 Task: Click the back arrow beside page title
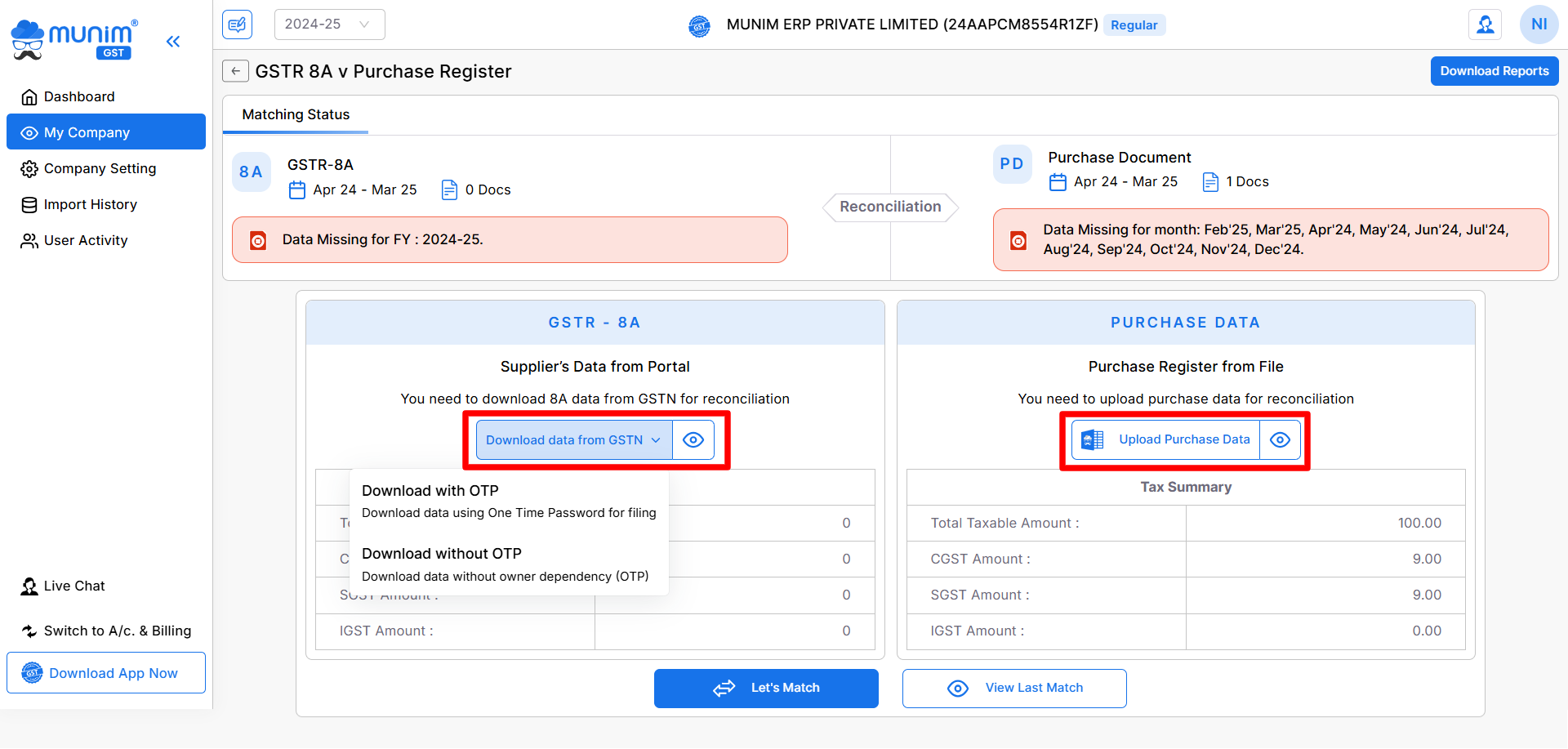click(235, 71)
